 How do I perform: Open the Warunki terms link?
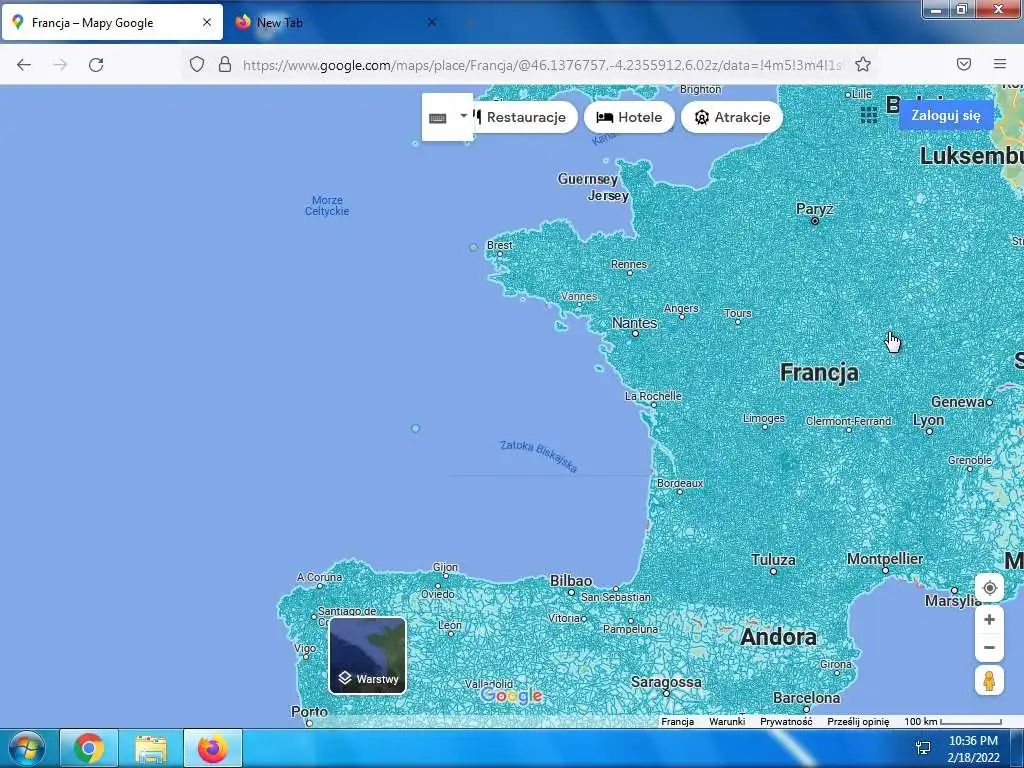tap(727, 722)
